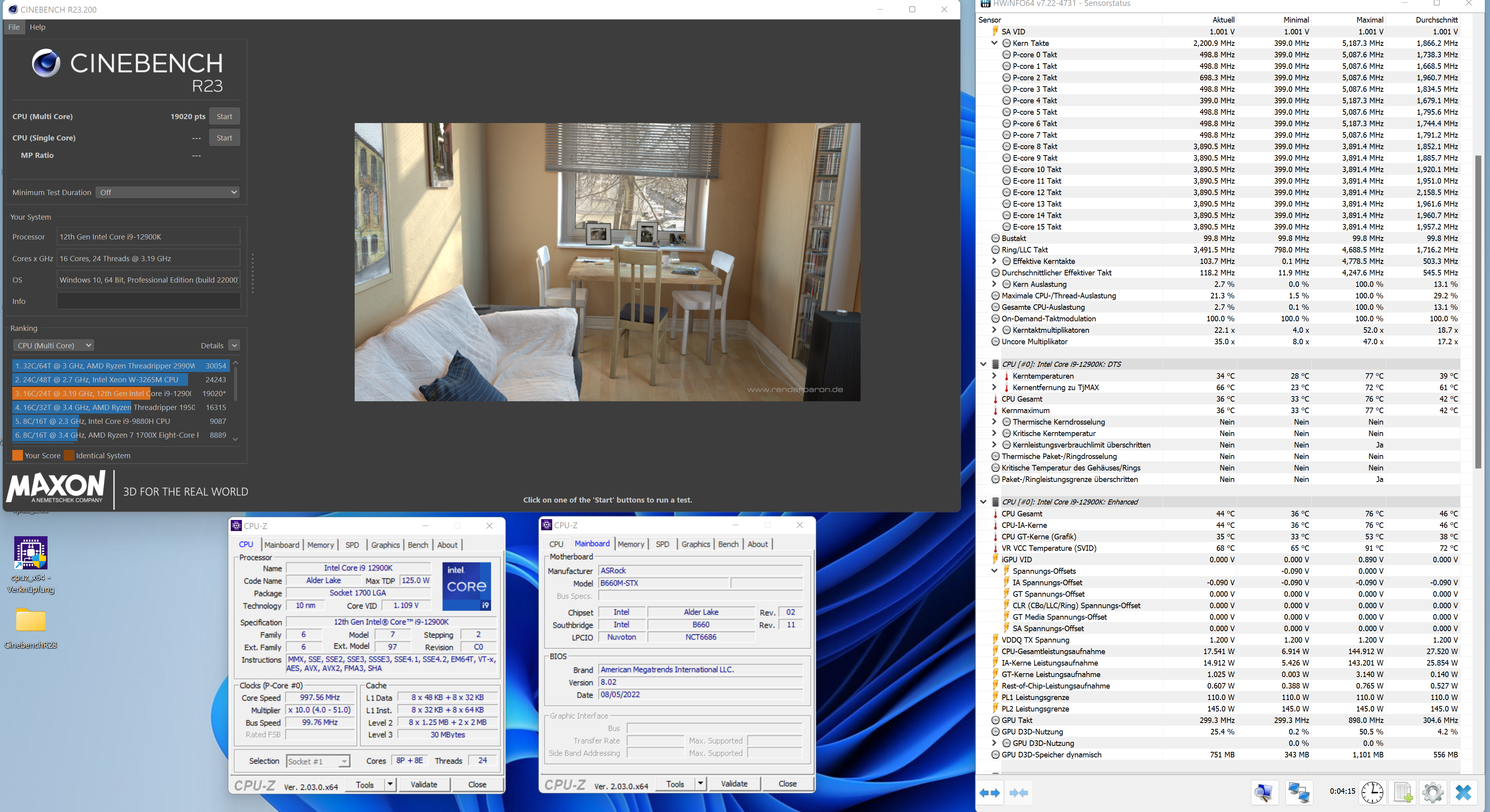1490x812 pixels.
Task: Toggle the Your Score legend marker
Action: pos(17,456)
